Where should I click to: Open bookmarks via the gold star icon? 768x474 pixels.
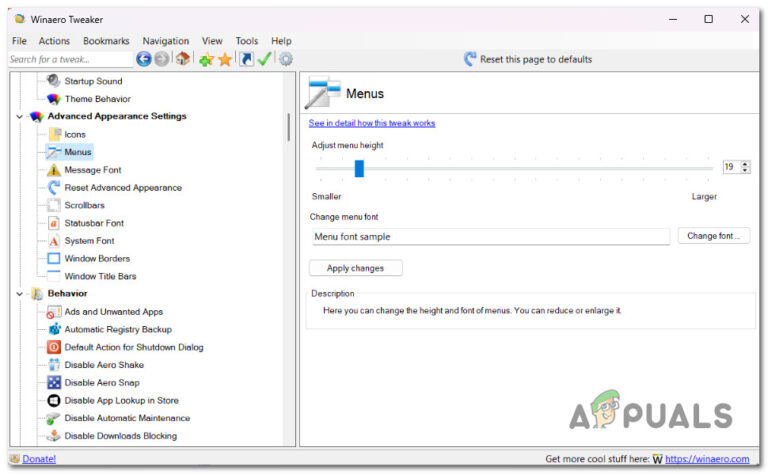coord(225,60)
